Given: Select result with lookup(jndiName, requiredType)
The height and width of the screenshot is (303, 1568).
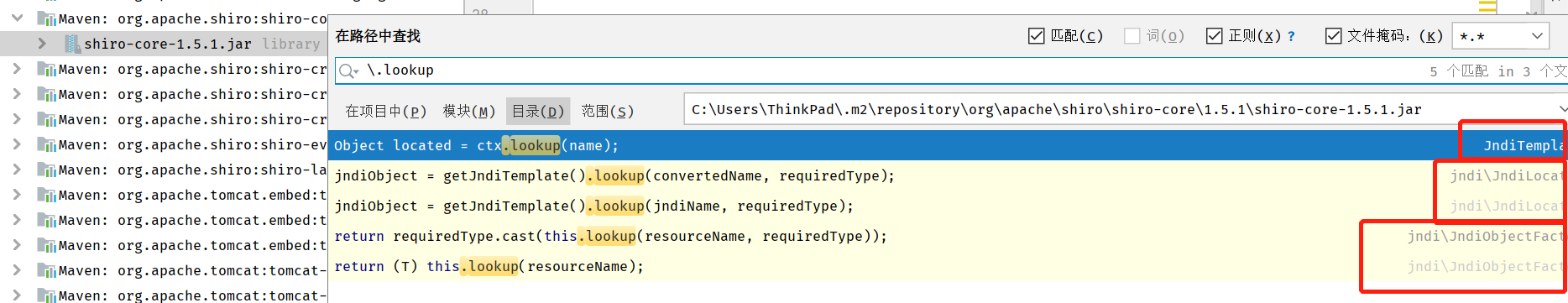Looking at the screenshot, I should point(947,206).
